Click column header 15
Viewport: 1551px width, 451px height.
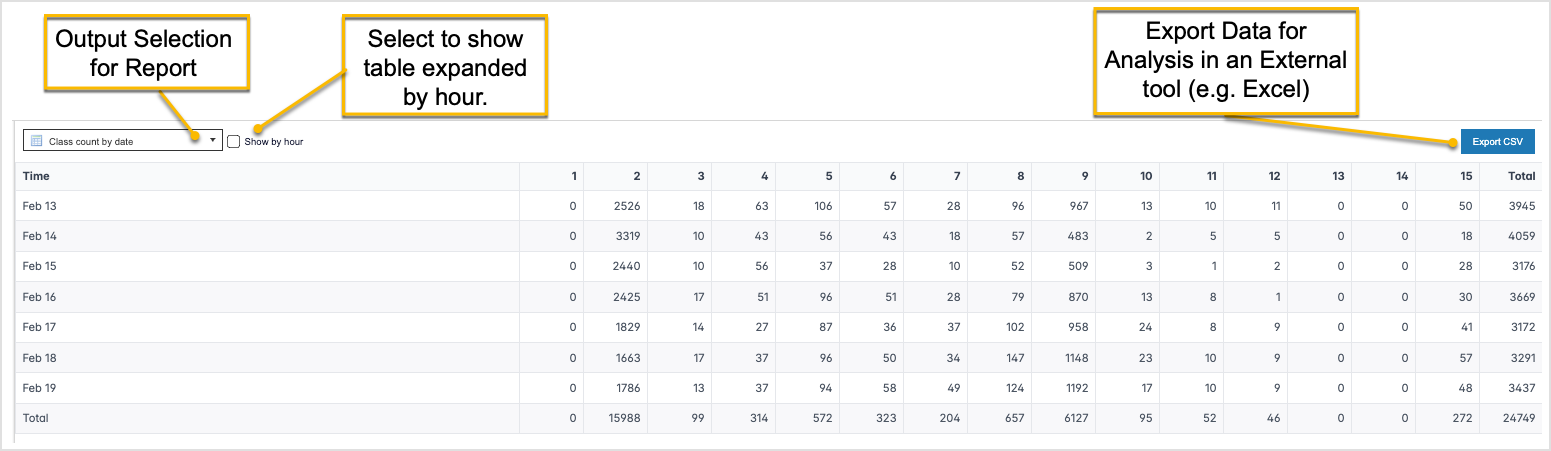point(1468,176)
